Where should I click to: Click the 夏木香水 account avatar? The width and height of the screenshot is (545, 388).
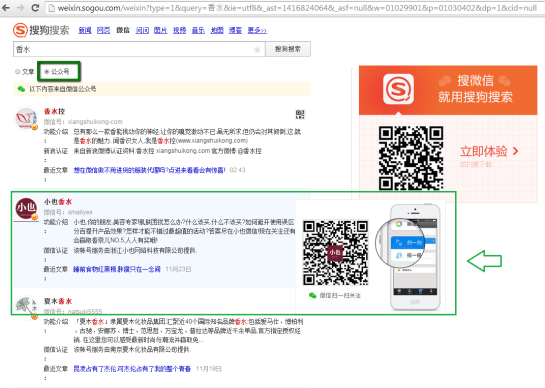[x=26, y=306]
